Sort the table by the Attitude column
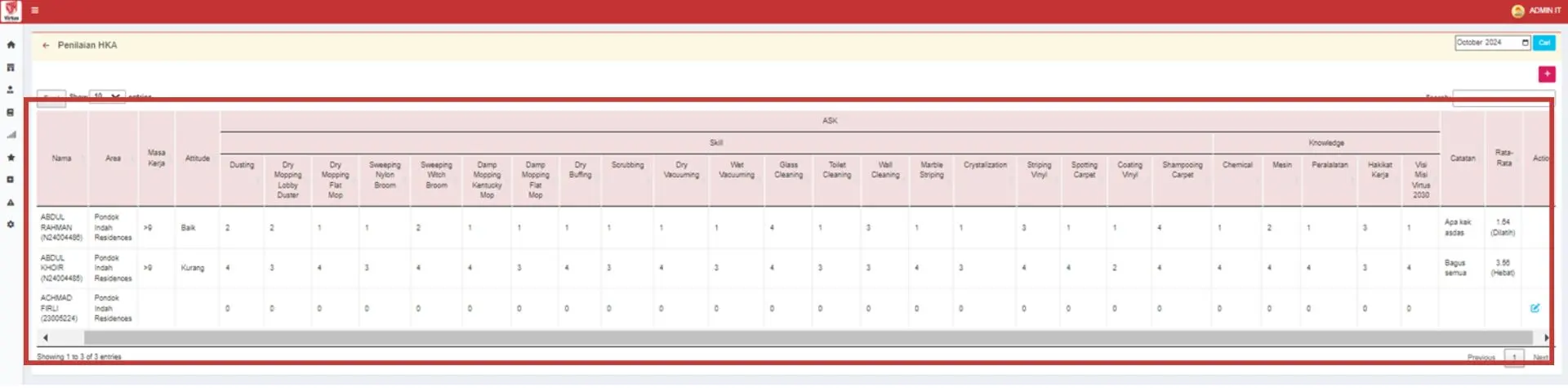The image size is (1568, 388). 197,158
